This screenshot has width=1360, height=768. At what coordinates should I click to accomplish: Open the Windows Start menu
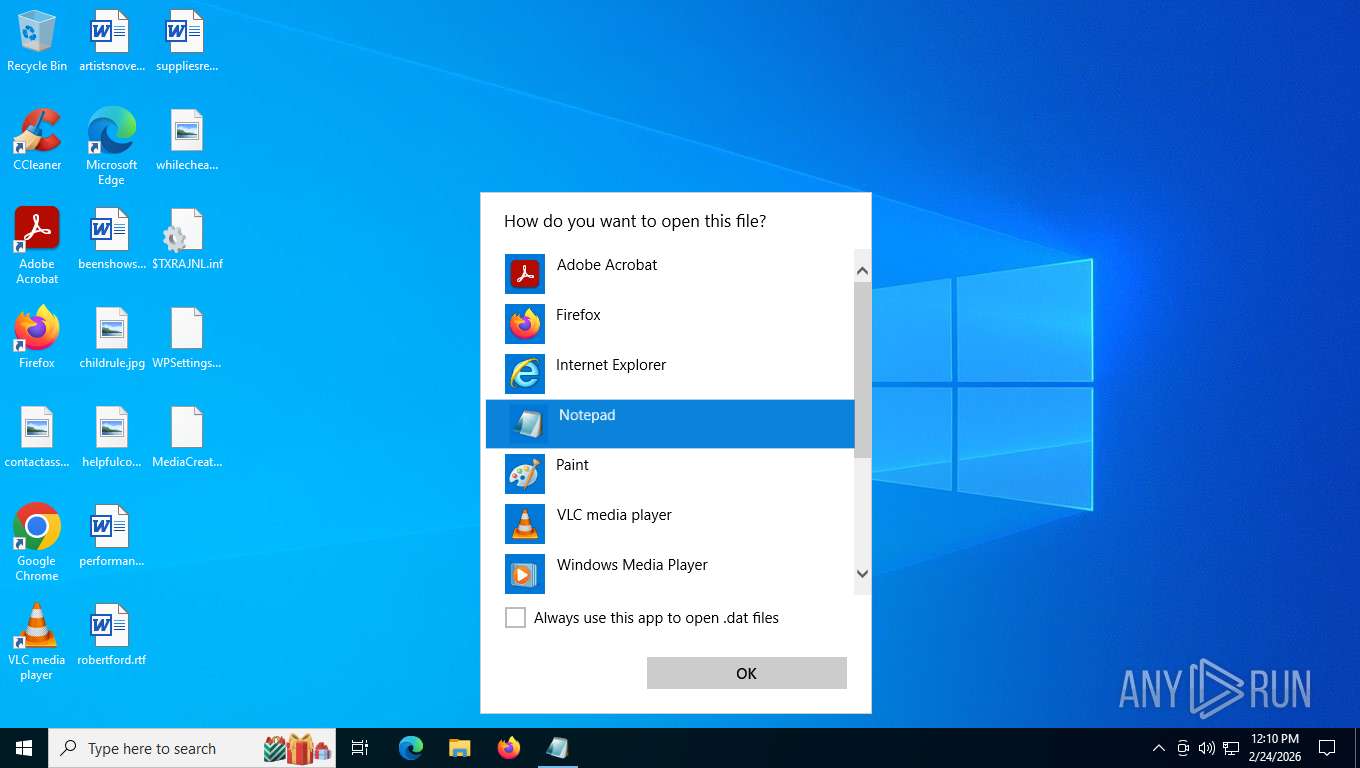point(24,748)
